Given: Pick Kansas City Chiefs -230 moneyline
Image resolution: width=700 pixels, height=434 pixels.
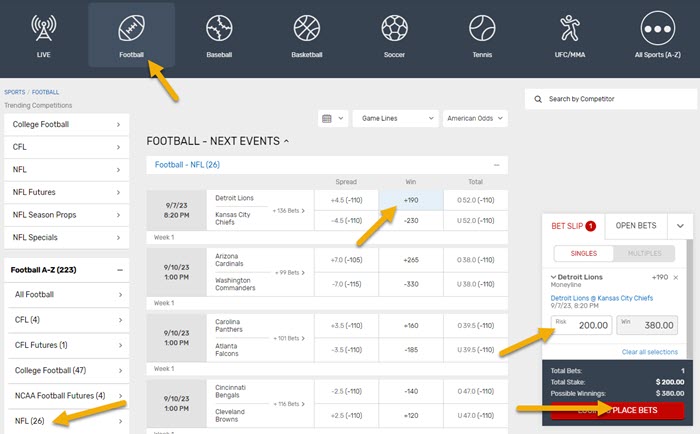Looking at the screenshot, I should pyautogui.click(x=410, y=220).
